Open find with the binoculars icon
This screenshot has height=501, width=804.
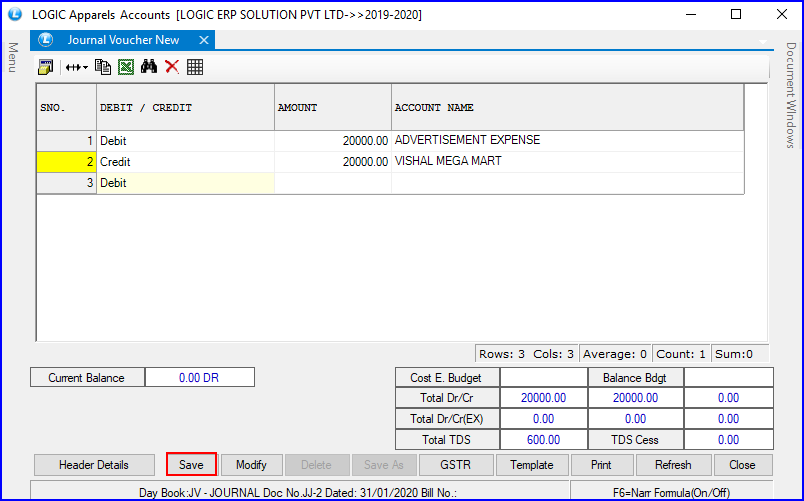[x=149, y=67]
